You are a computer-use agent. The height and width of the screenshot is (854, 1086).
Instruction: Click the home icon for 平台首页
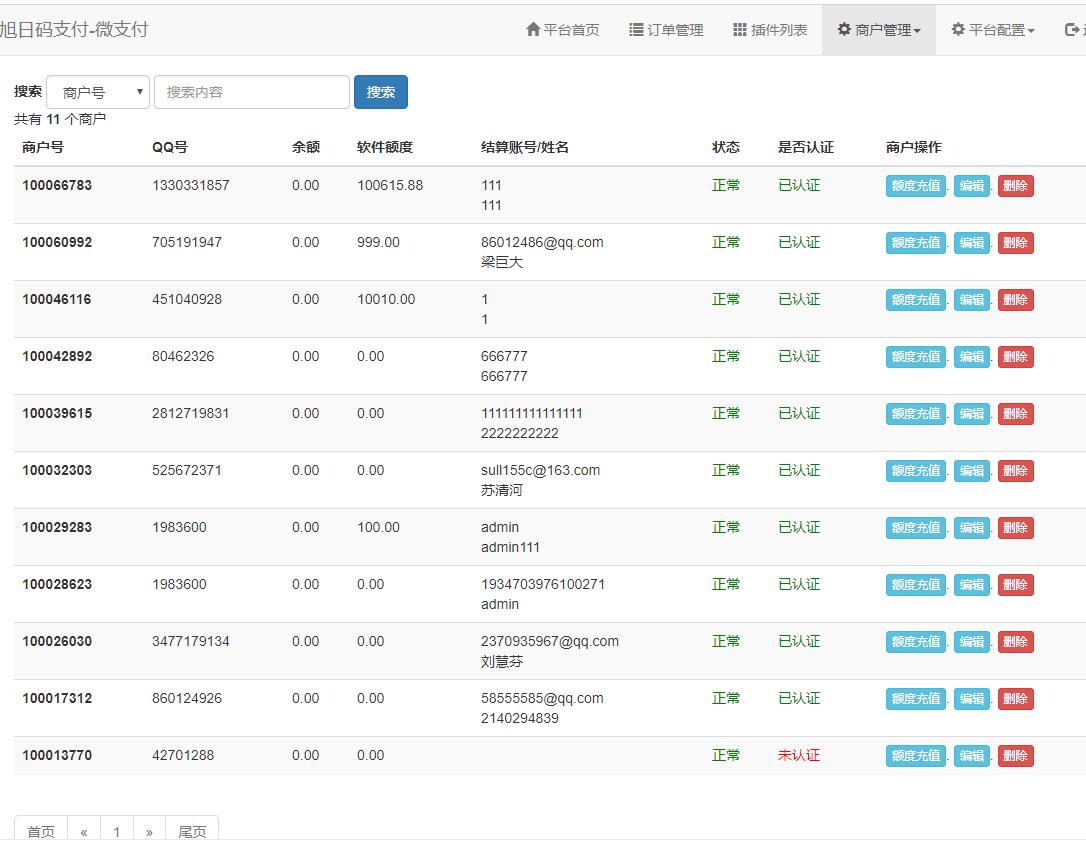click(533, 30)
